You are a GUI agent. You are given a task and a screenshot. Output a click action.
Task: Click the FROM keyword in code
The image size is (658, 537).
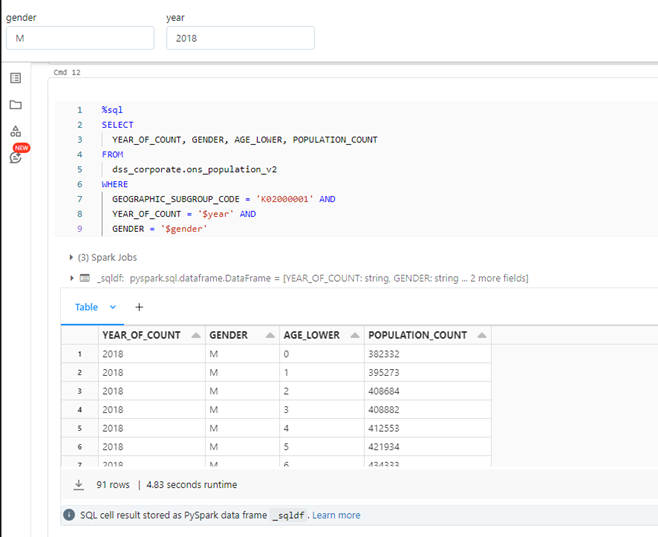point(112,155)
